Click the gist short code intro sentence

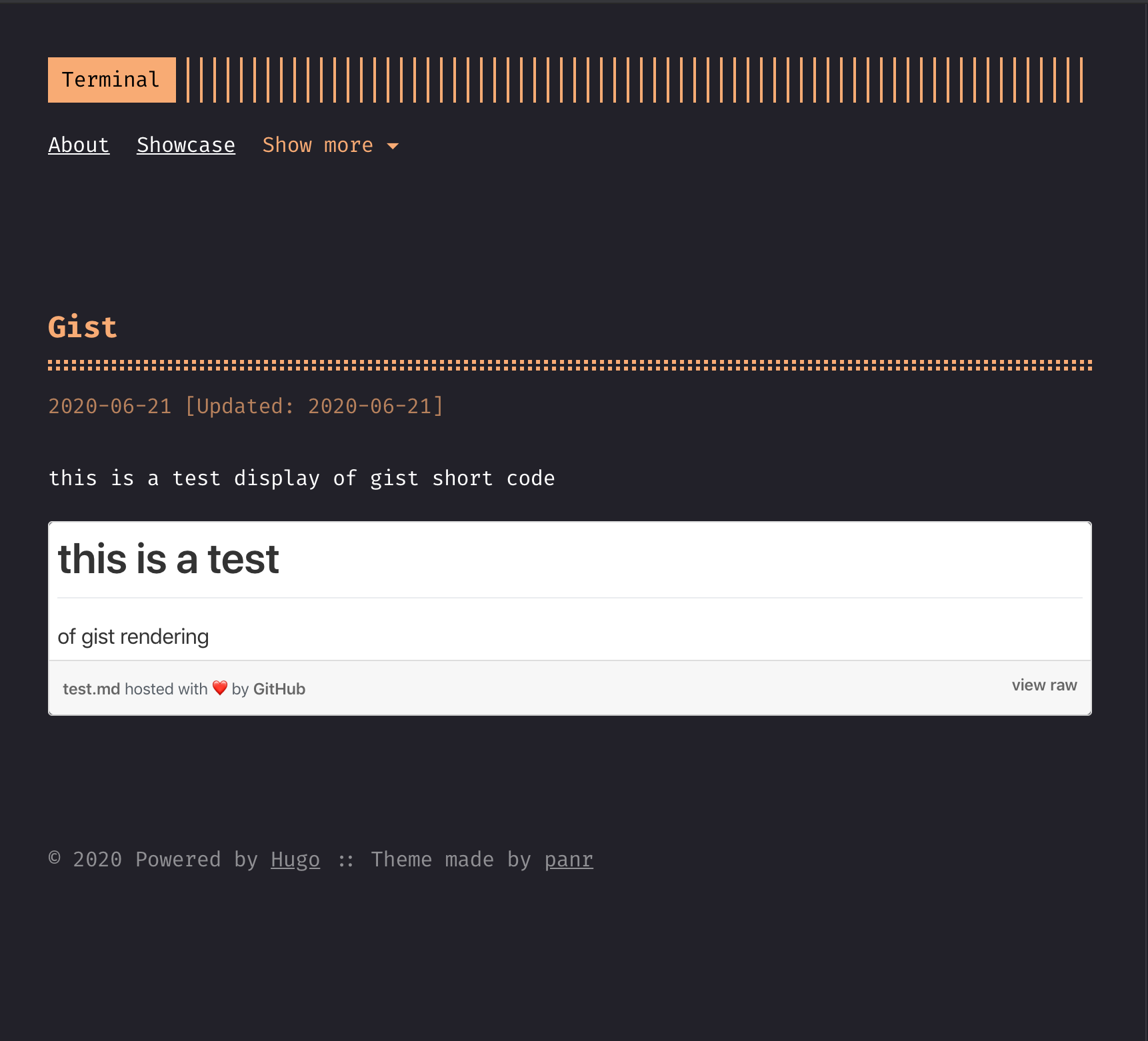(x=301, y=477)
